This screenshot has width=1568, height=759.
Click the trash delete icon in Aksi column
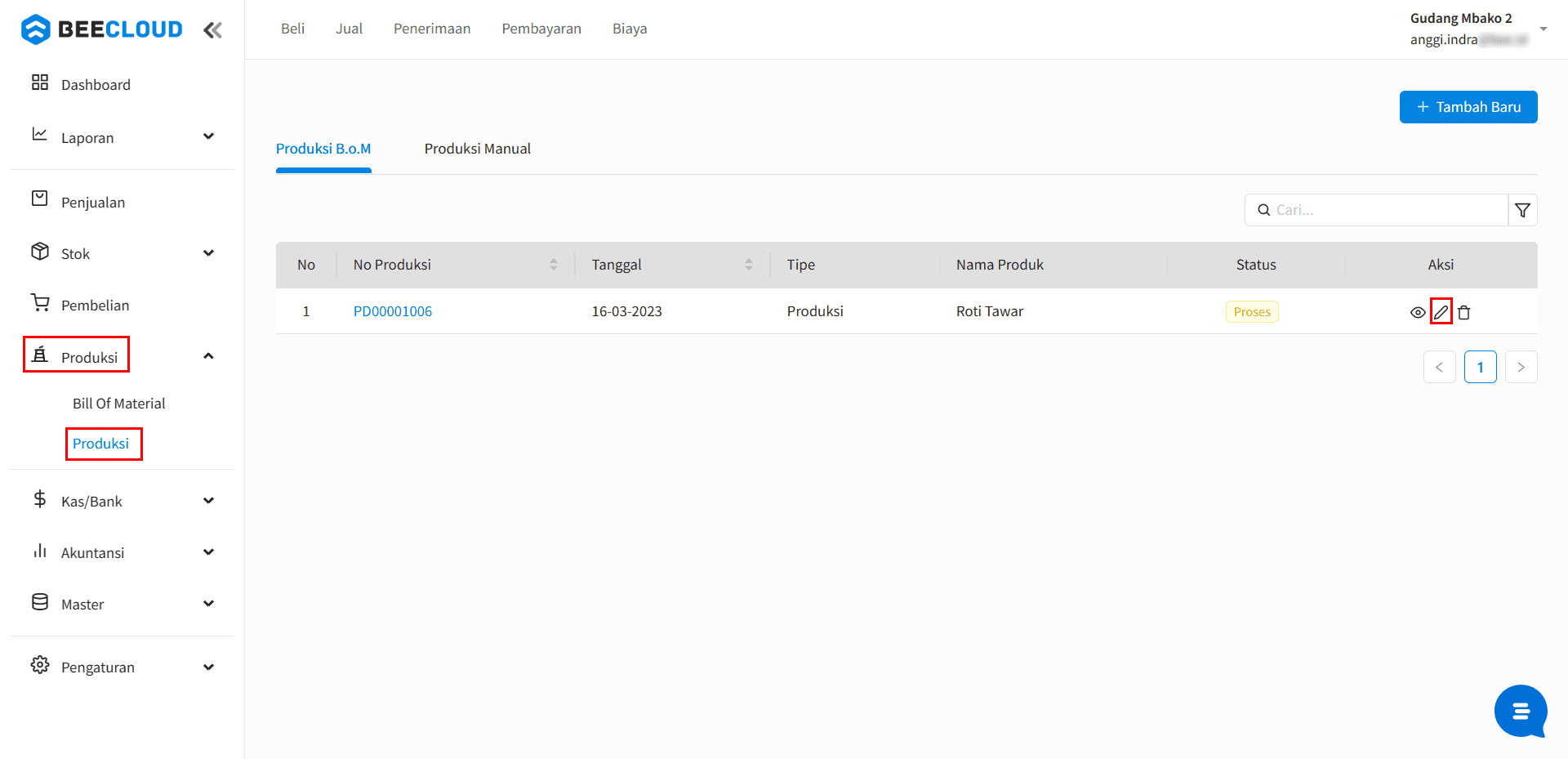pos(1463,312)
